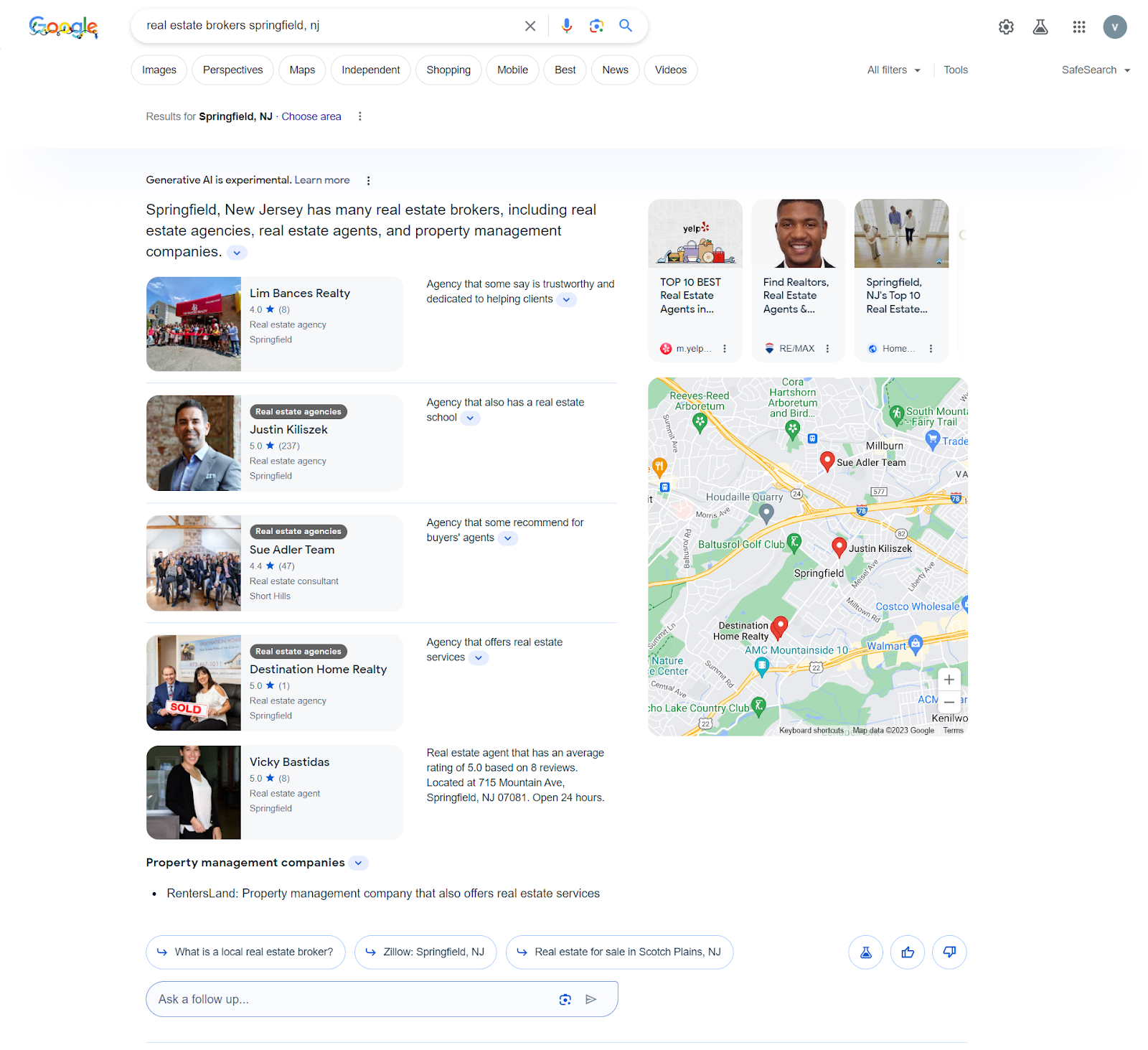Go to the Google logo homepage
Screen dimensions: 1148x1050
[x=63, y=27]
